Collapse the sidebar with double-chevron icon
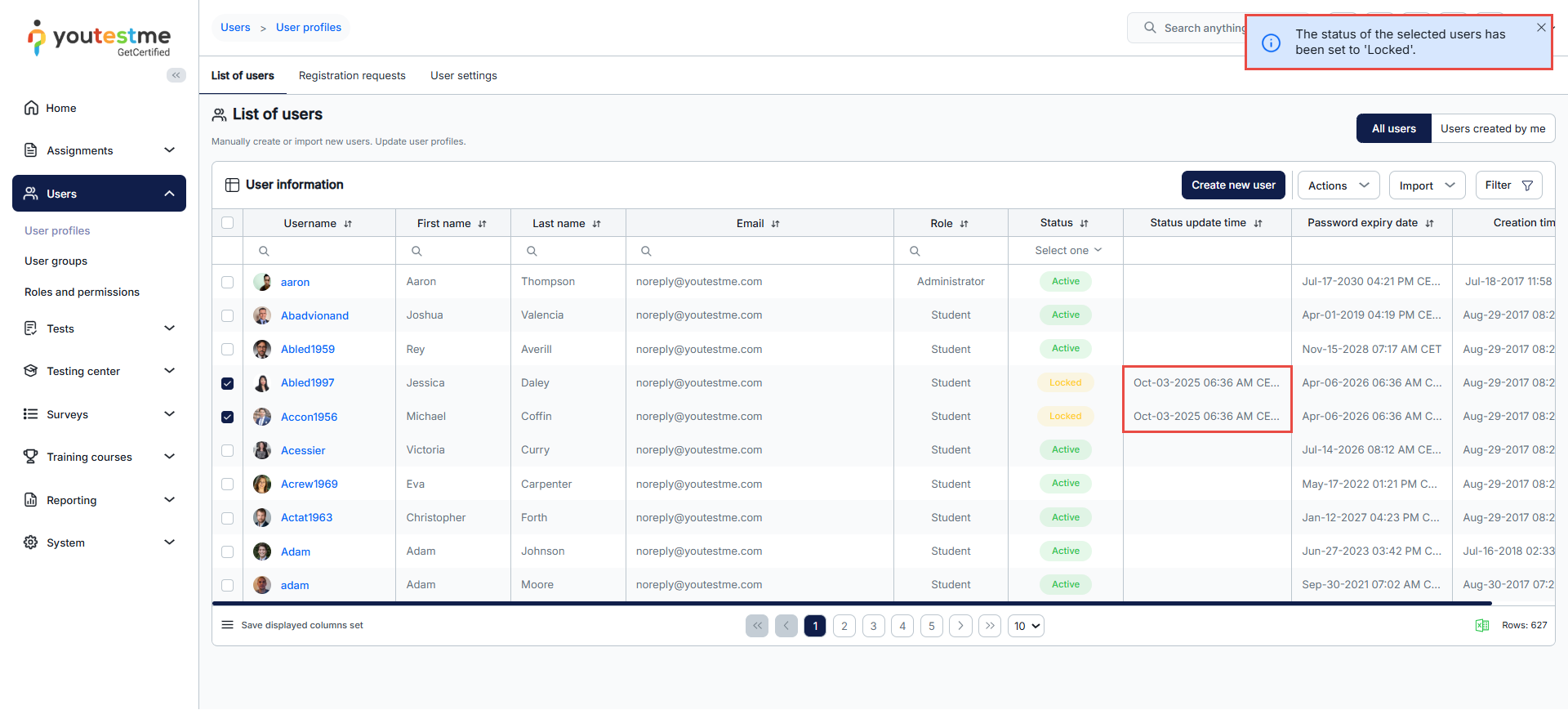 [x=176, y=75]
